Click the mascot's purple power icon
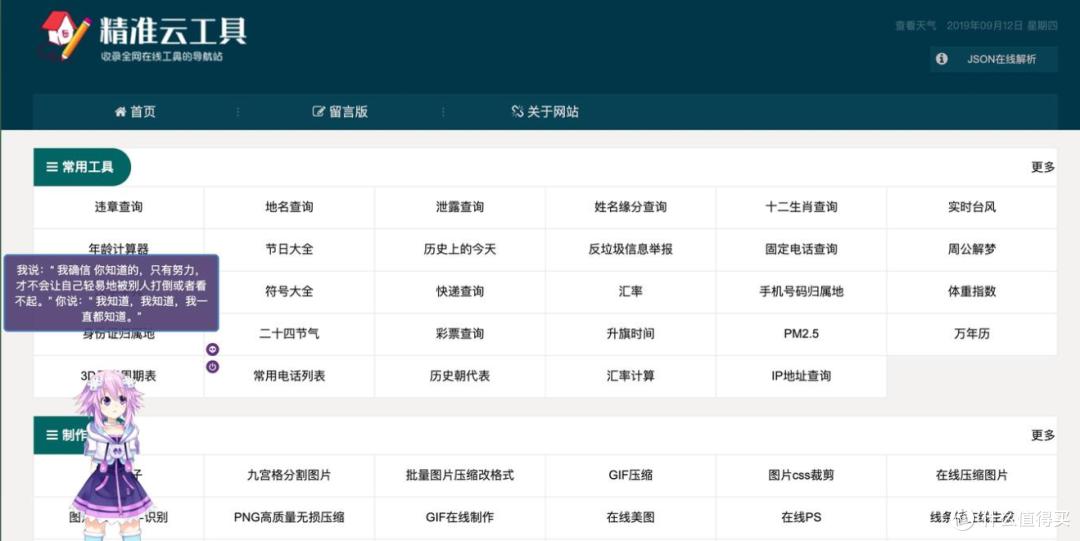Viewport: 1080px width, 541px height. [212, 367]
